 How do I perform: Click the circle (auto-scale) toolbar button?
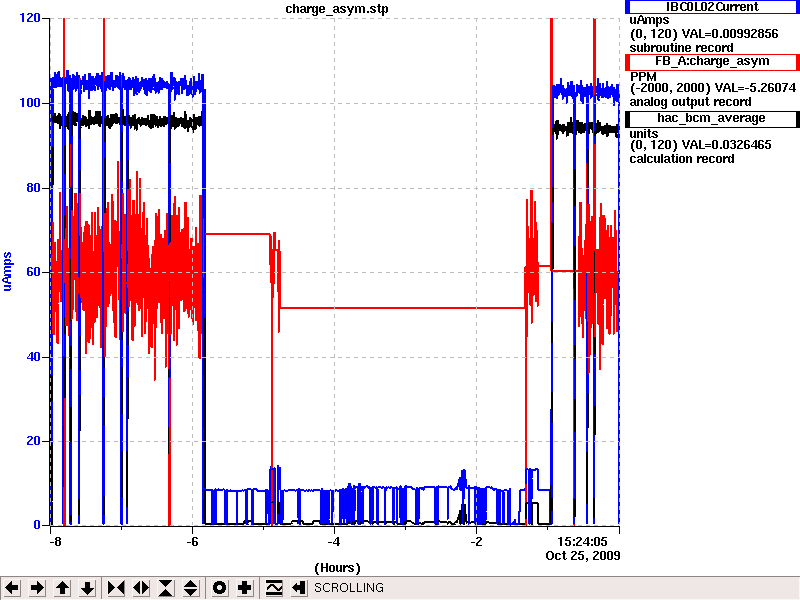tap(219, 588)
